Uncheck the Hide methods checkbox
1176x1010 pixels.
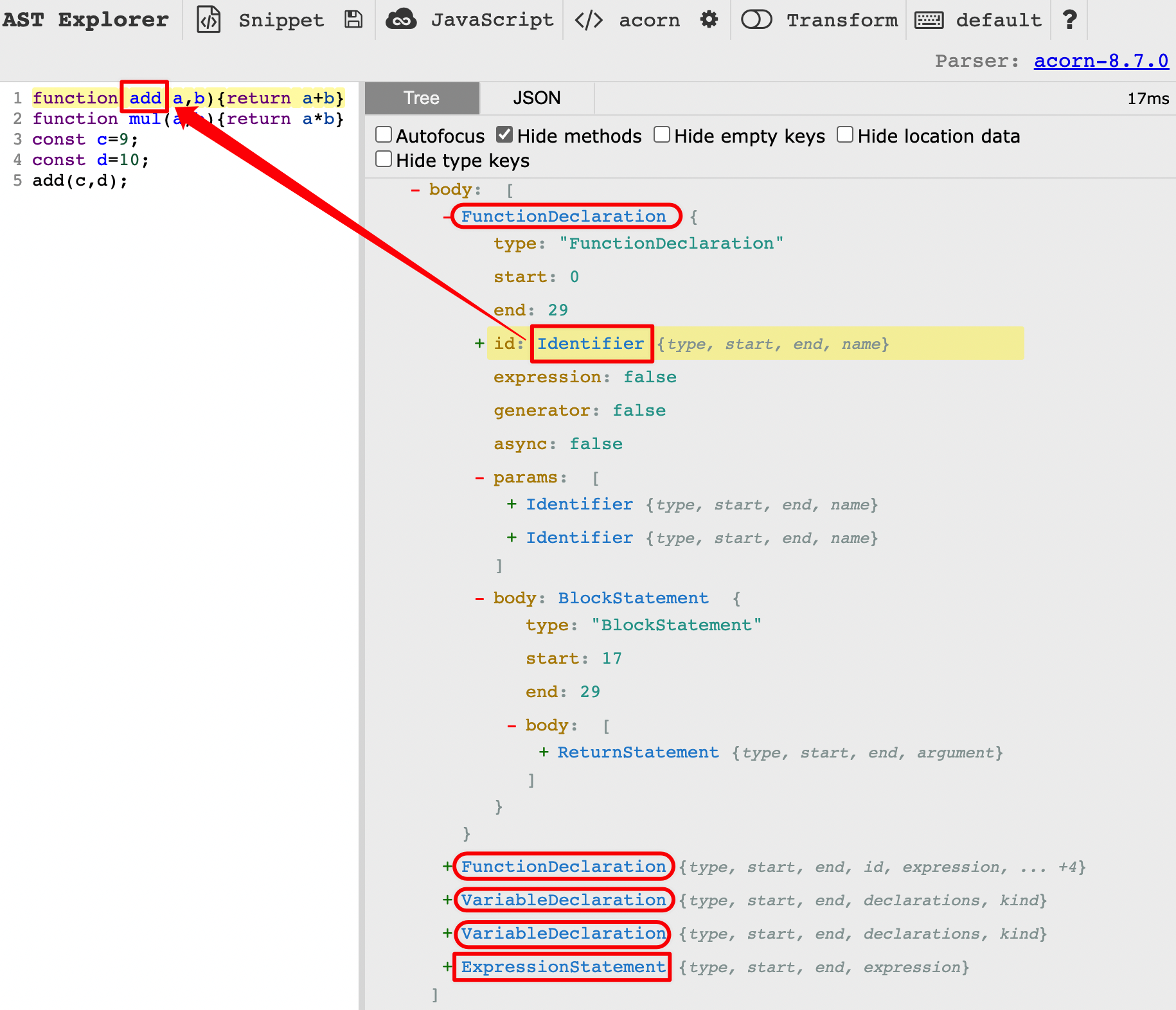coord(504,134)
